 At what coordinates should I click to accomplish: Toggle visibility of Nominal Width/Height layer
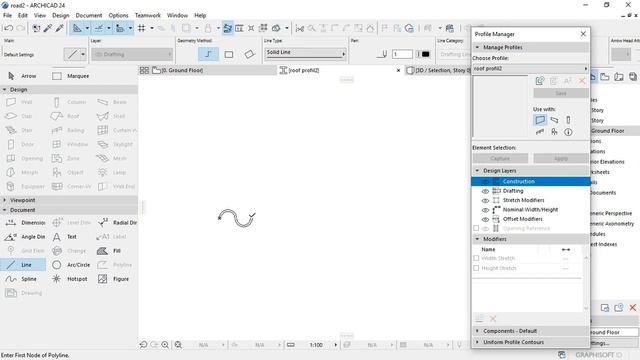pos(485,210)
